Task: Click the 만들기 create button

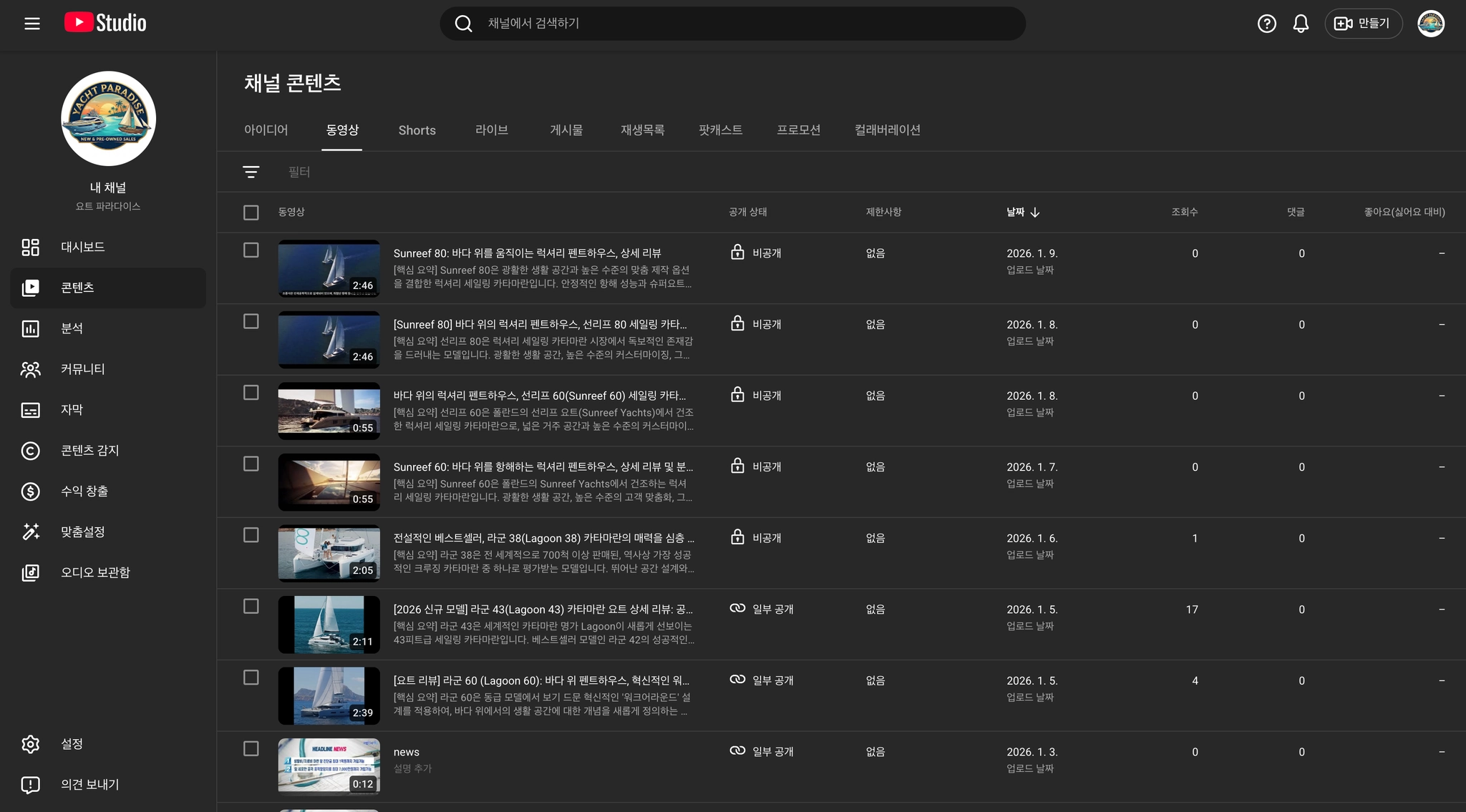Action: point(1362,24)
